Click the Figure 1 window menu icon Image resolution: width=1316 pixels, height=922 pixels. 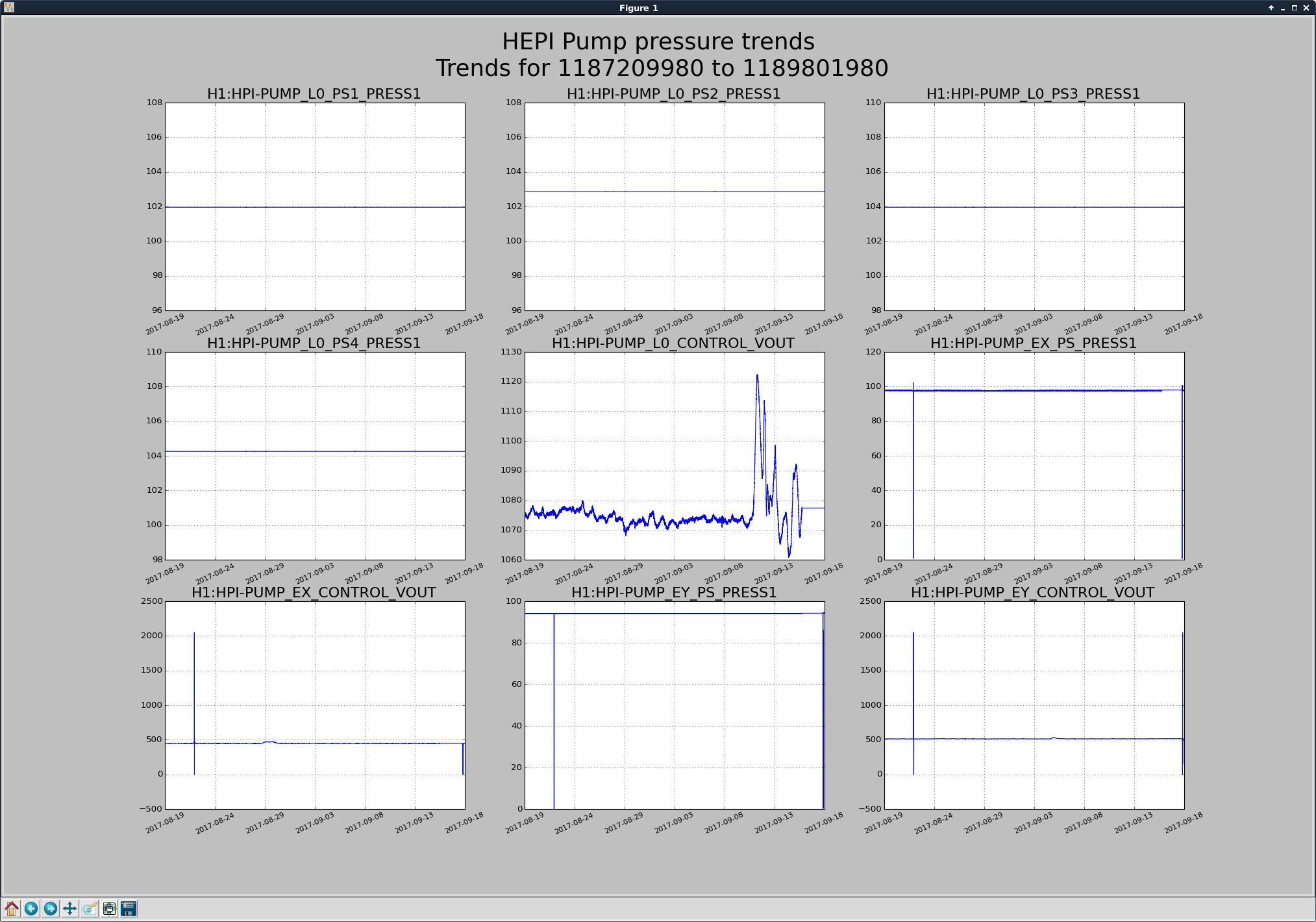tap(8, 8)
